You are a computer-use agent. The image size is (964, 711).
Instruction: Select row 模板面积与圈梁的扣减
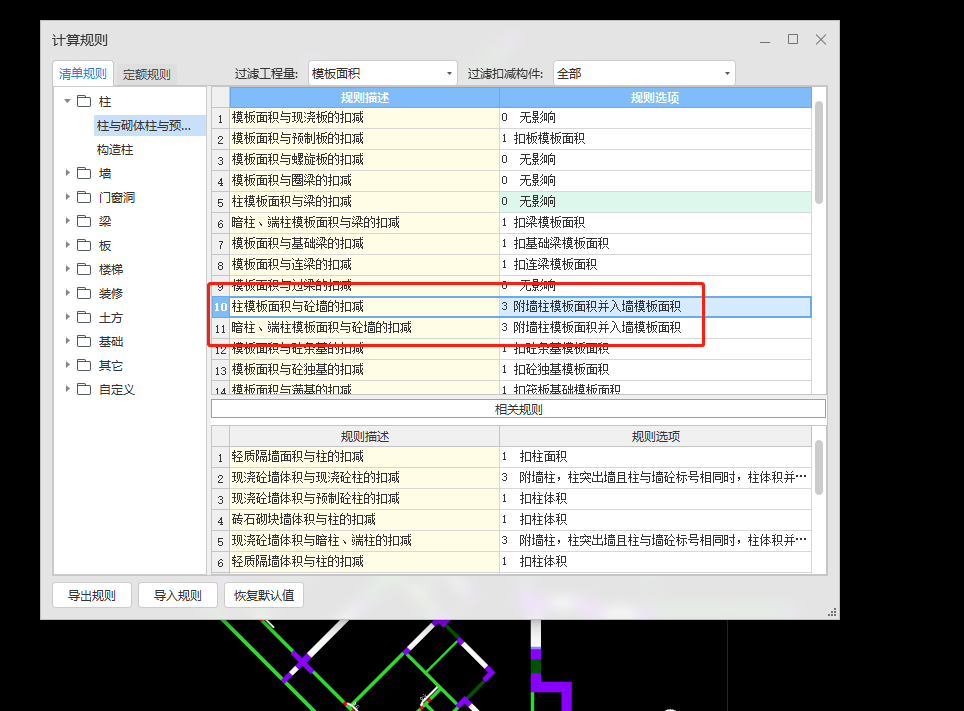[x=365, y=180]
